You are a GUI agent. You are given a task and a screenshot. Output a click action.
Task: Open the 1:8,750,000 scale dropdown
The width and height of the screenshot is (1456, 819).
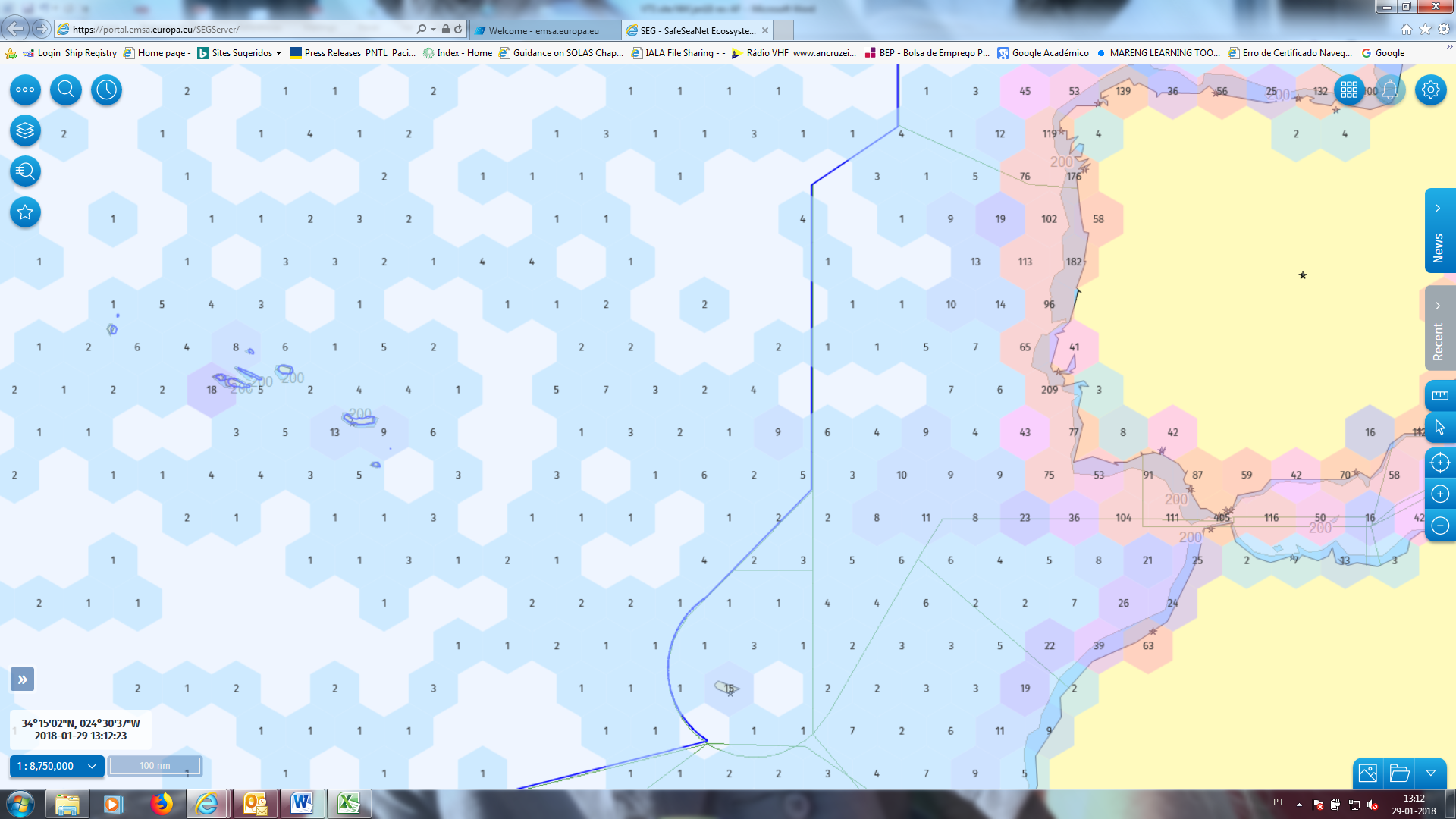click(x=57, y=766)
